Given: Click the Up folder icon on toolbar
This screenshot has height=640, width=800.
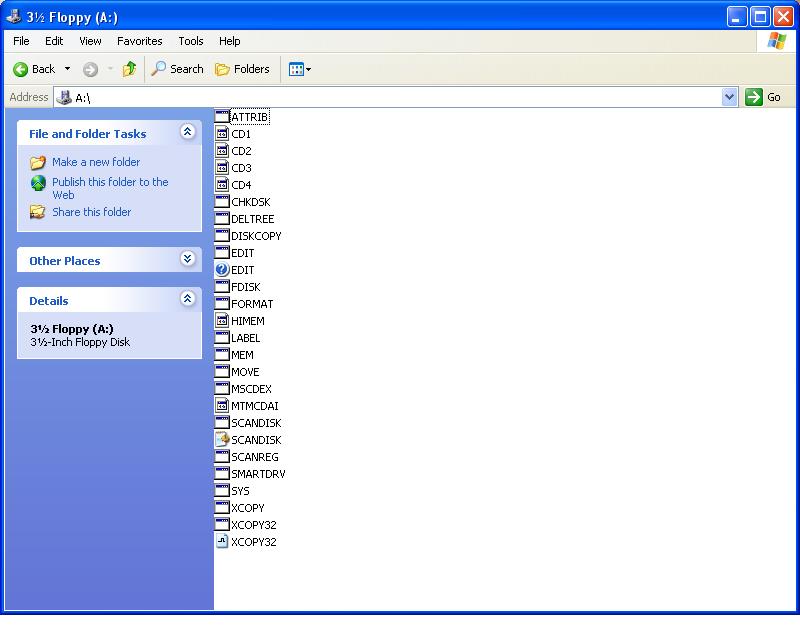Looking at the screenshot, I should [130, 69].
